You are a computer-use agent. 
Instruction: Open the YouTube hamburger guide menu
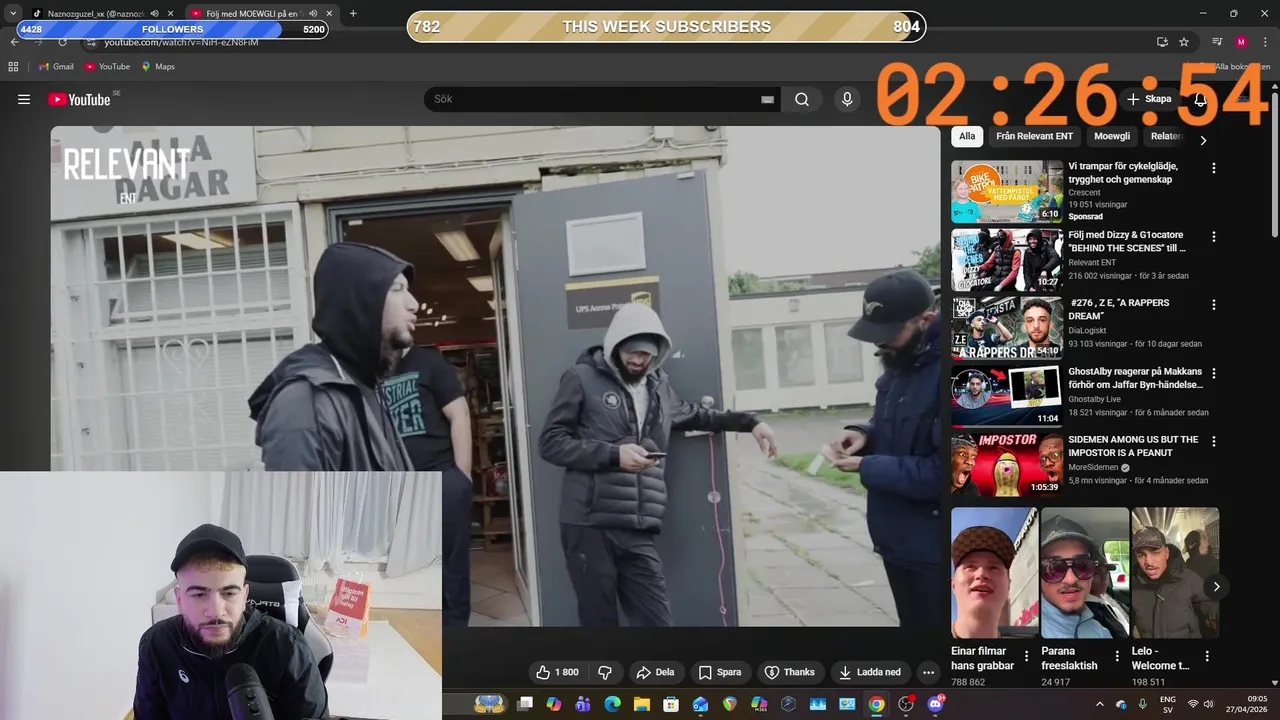pos(24,99)
